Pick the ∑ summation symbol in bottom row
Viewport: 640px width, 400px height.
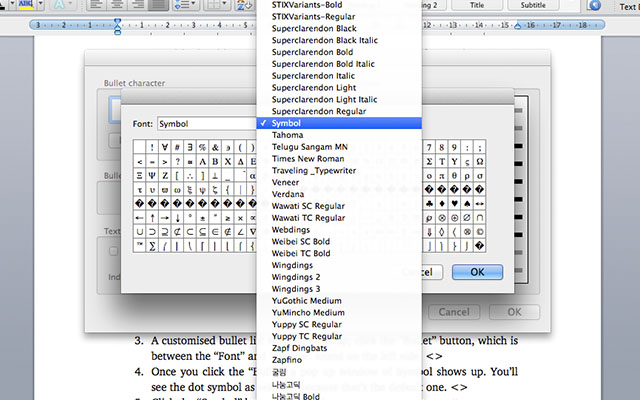[x=152, y=246]
